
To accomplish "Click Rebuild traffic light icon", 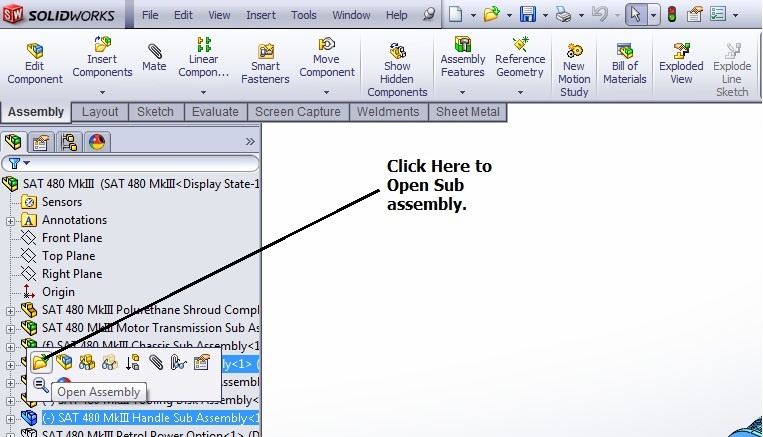I will [x=672, y=15].
